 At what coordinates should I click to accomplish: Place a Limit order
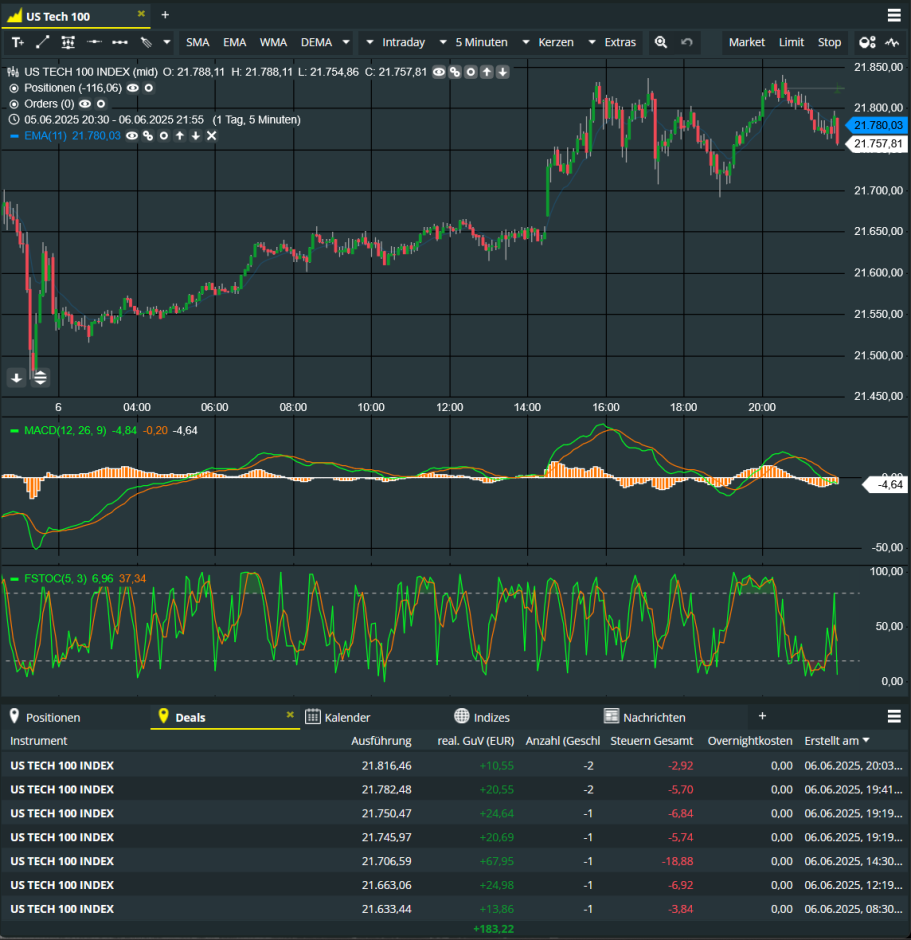(791, 43)
